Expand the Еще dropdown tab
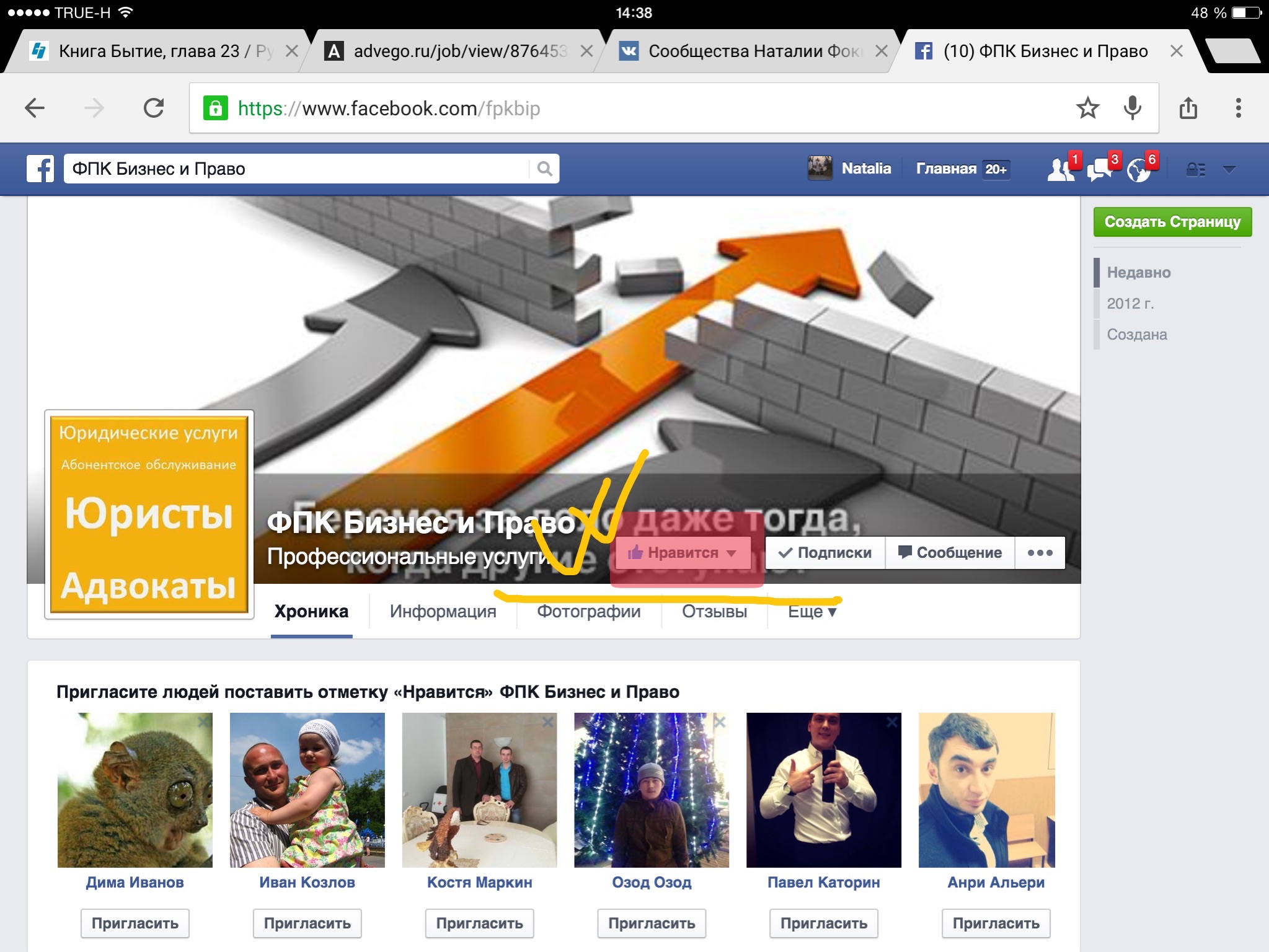 point(812,612)
